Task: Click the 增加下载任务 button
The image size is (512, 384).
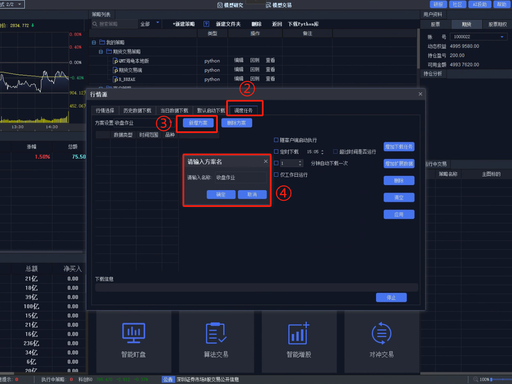Action: [x=399, y=147]
